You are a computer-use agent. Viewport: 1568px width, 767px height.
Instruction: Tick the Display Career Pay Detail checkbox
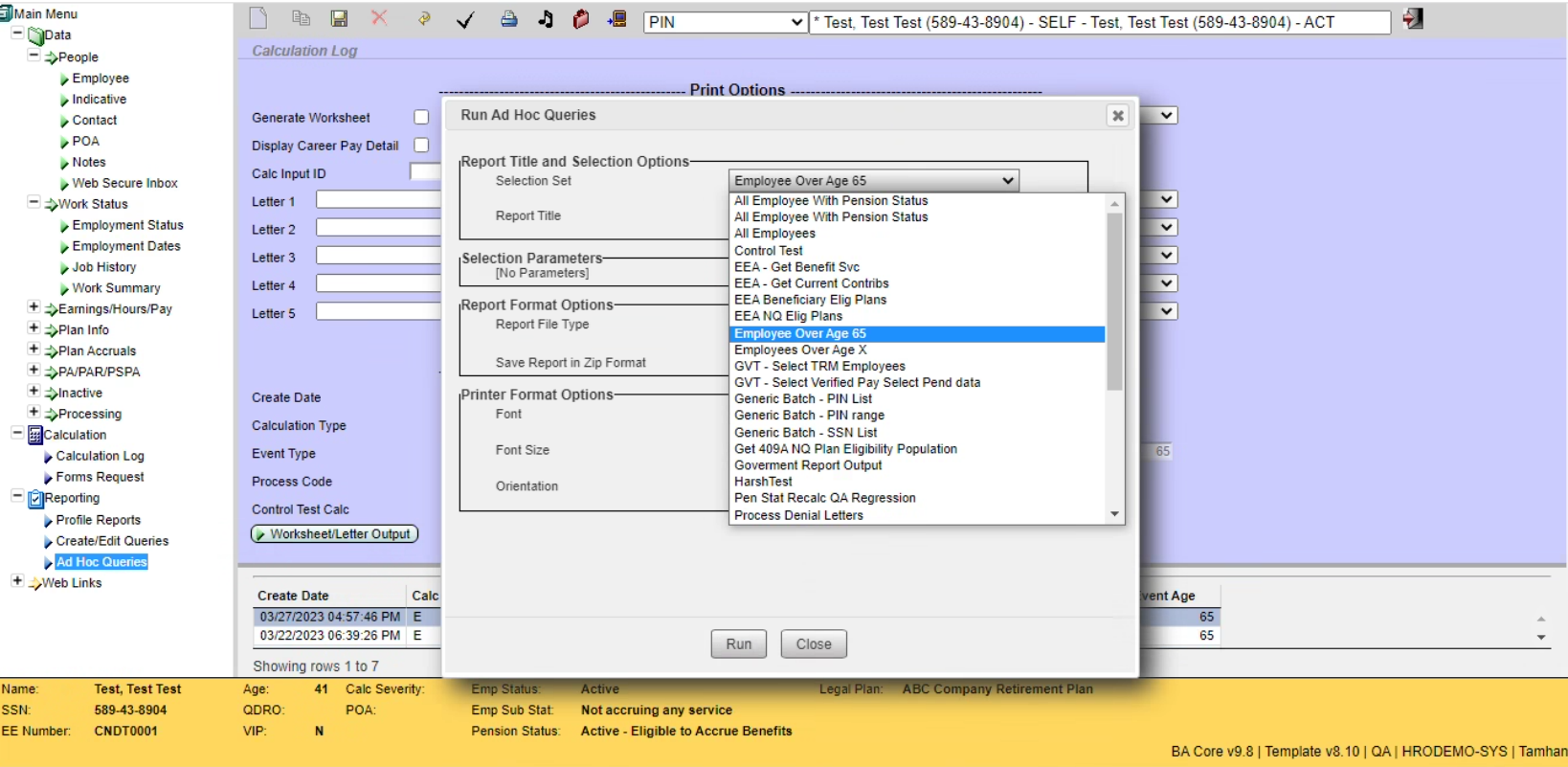(x=421, y=146)
